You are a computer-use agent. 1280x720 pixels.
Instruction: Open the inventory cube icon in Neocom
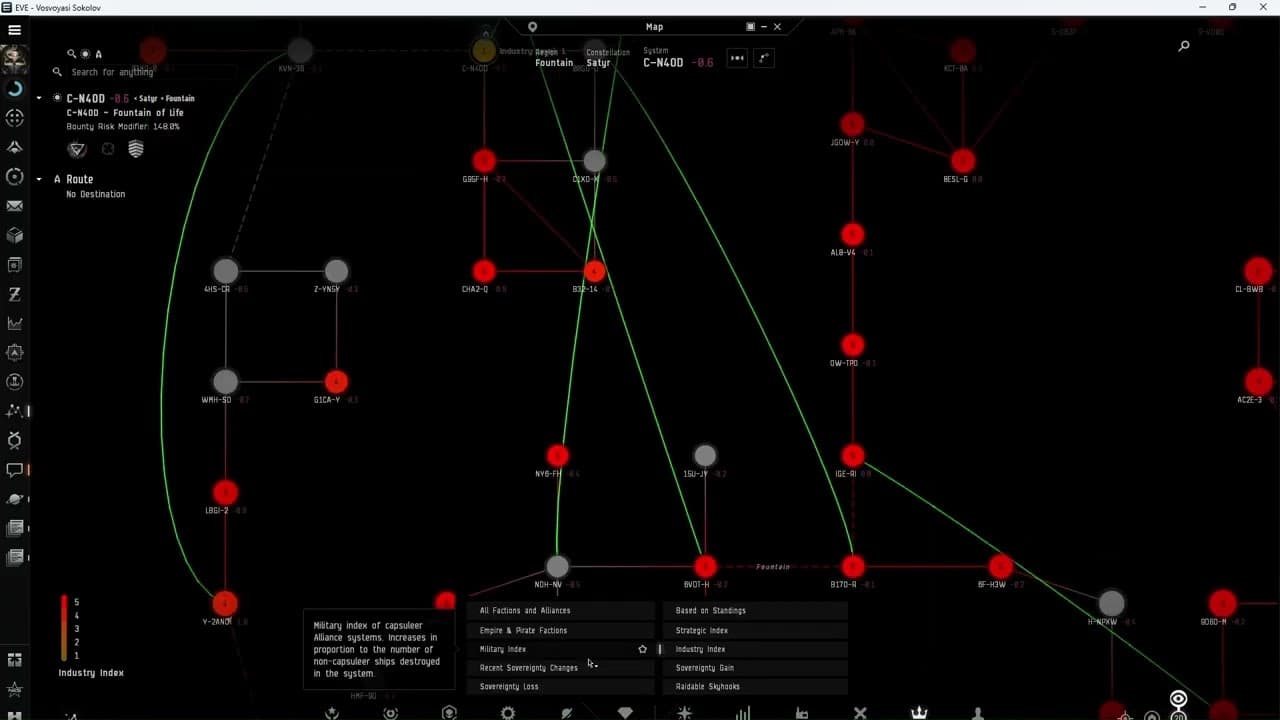(14, 235)
